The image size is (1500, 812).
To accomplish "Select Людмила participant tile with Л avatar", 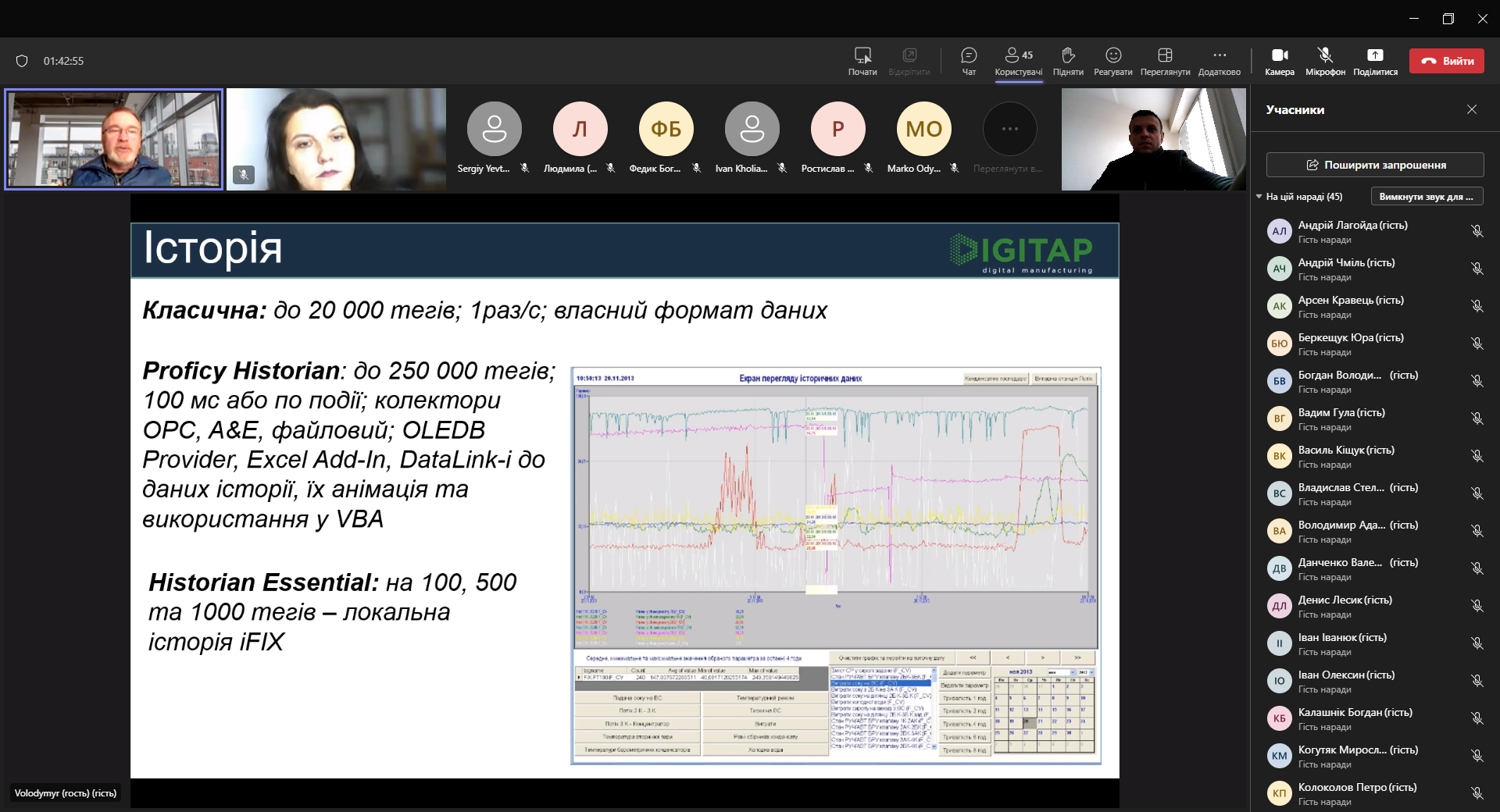I will [580, 138].
